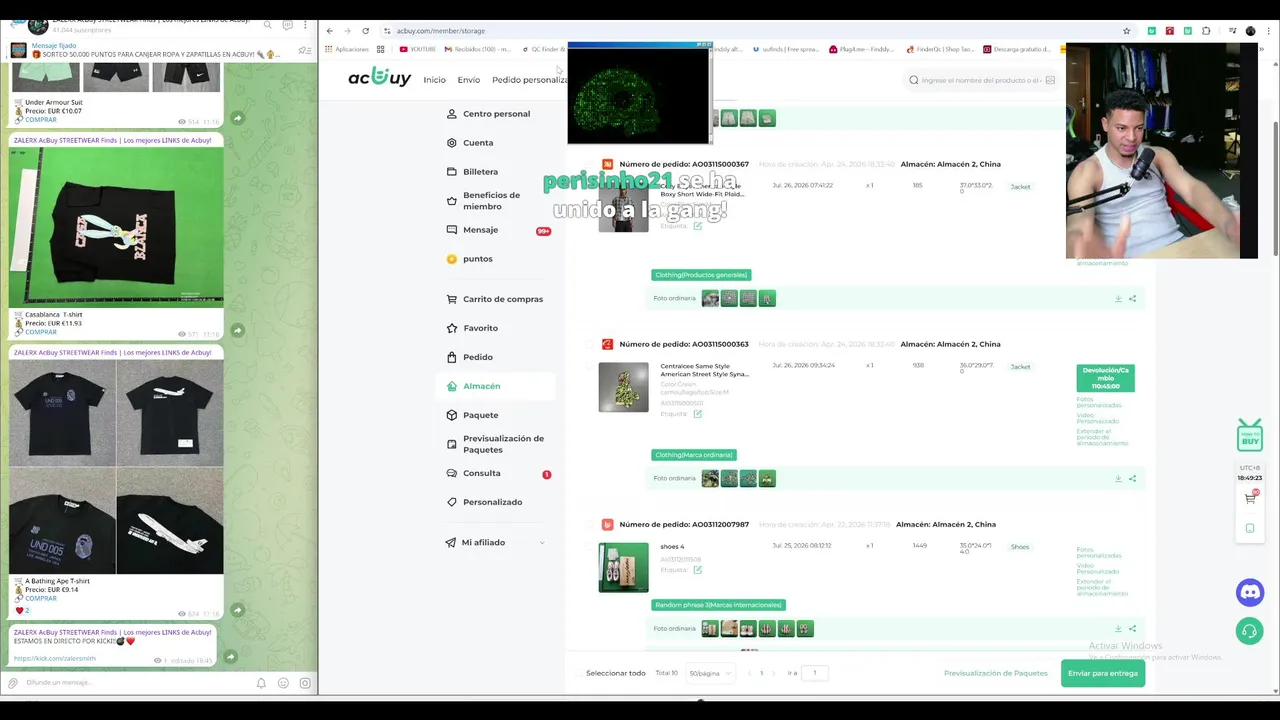Focus the acbuy product search field

pyautogui.click(x=980, y=80)
